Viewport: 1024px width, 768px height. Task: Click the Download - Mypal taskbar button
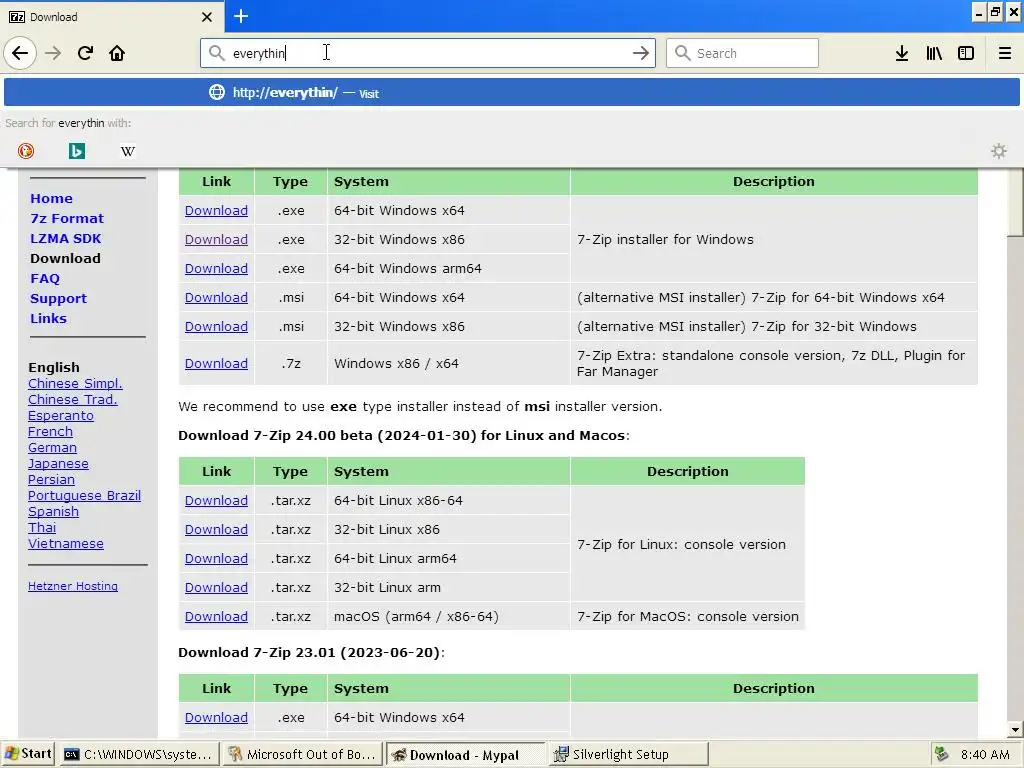tap(466, 754)
